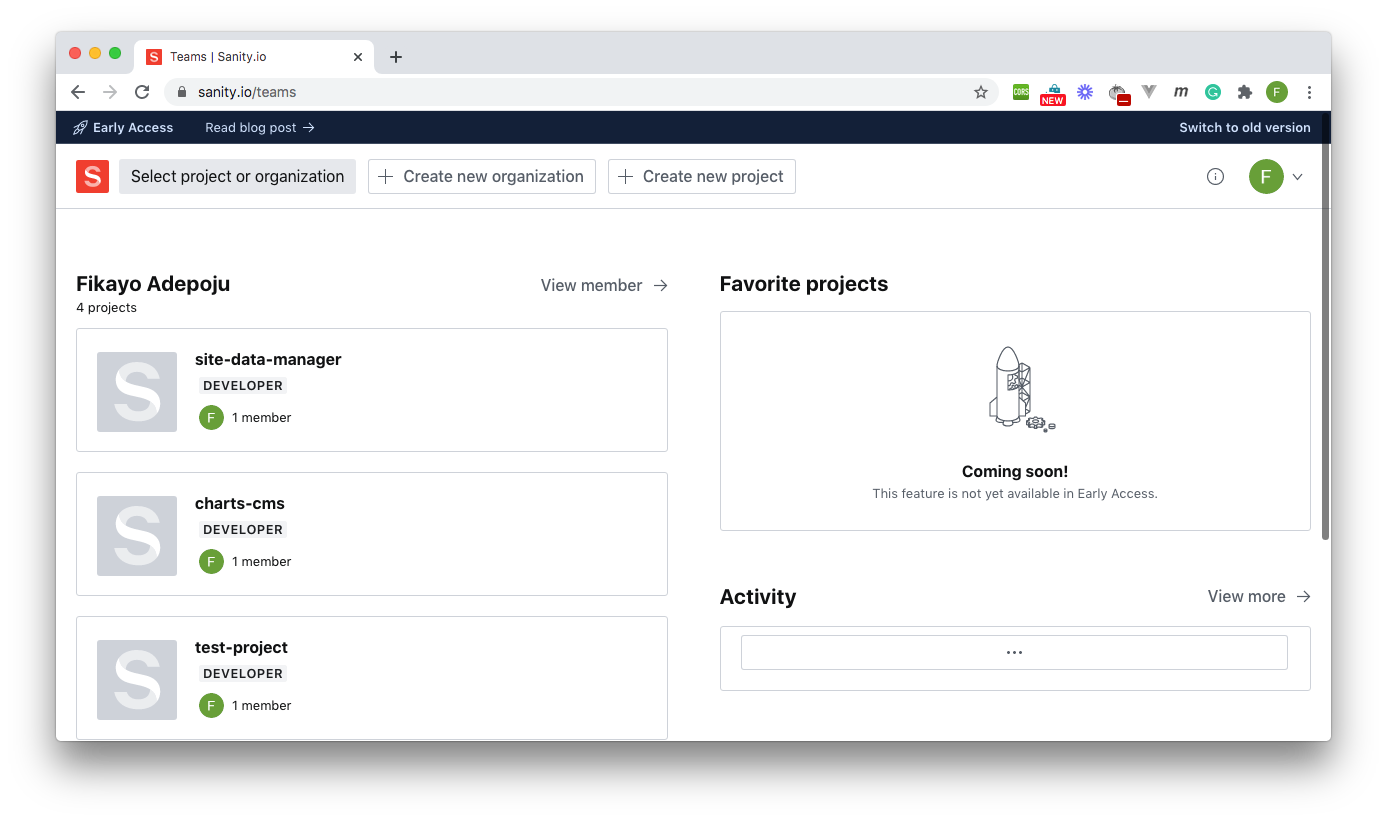This screenshot has height=821, width=1387.
Task: Open the Vue devtools extension icon
Action: click(x=1149, y=92)
